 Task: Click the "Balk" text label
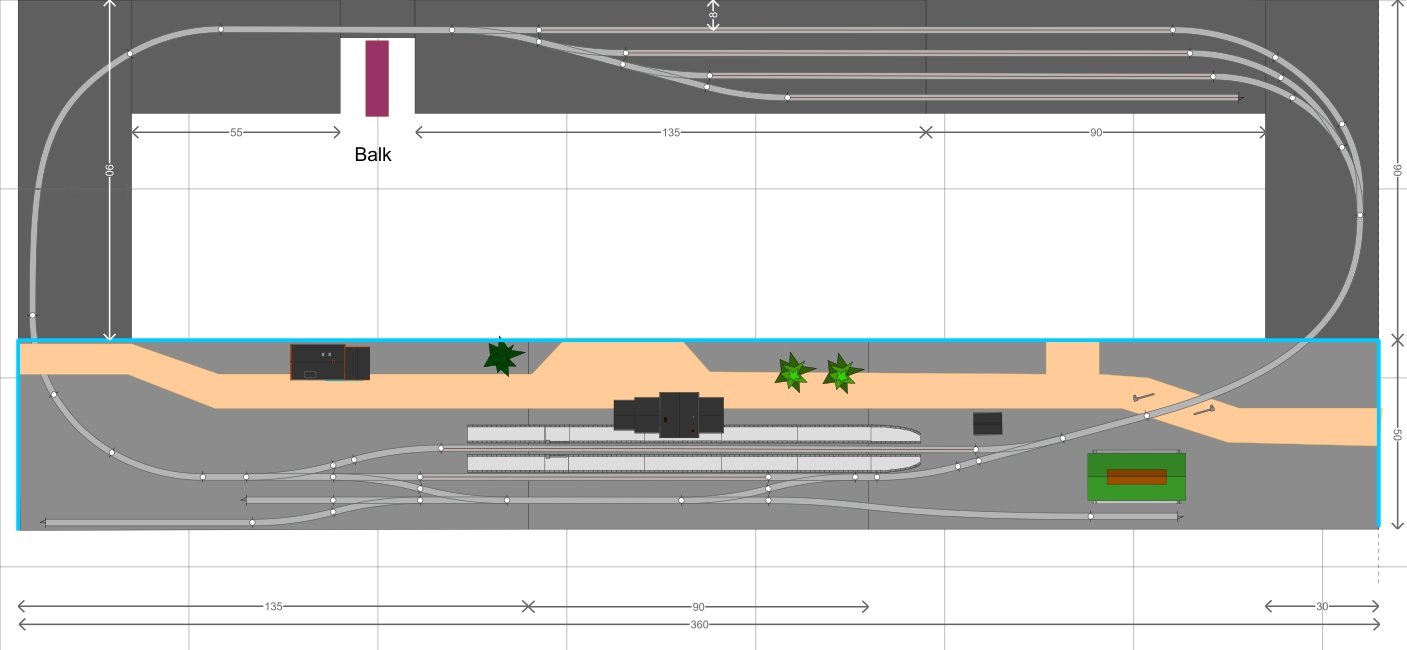tap(373, 155)
